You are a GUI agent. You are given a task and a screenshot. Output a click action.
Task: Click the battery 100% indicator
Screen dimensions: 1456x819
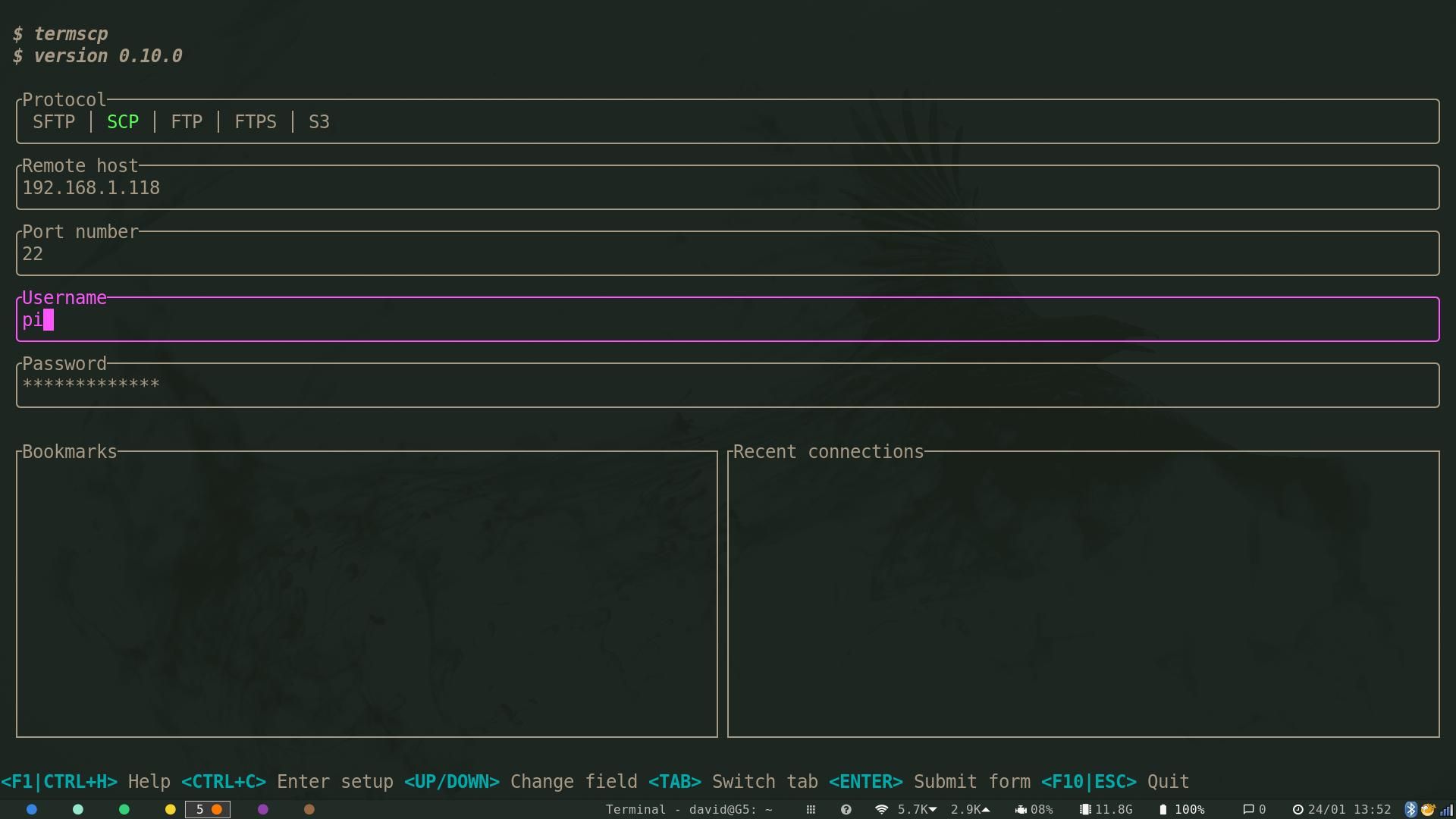1182,810
